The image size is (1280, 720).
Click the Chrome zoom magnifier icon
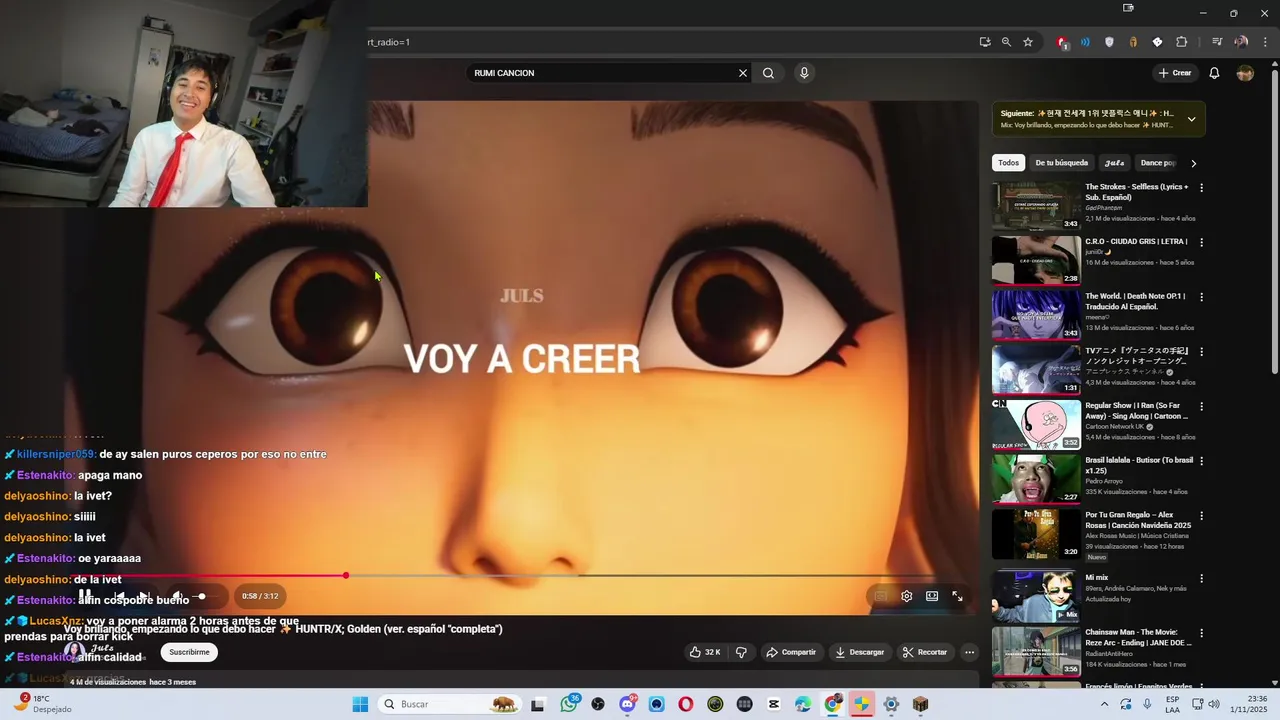[x=1006, y=42]
